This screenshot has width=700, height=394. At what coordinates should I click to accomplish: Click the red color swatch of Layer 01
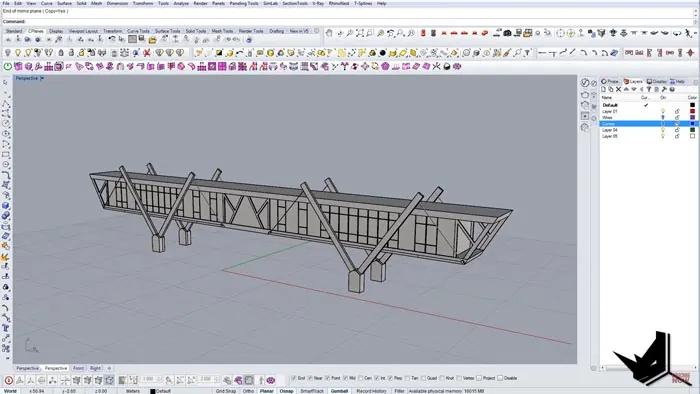pyautogui.click(x=692, y=111)
